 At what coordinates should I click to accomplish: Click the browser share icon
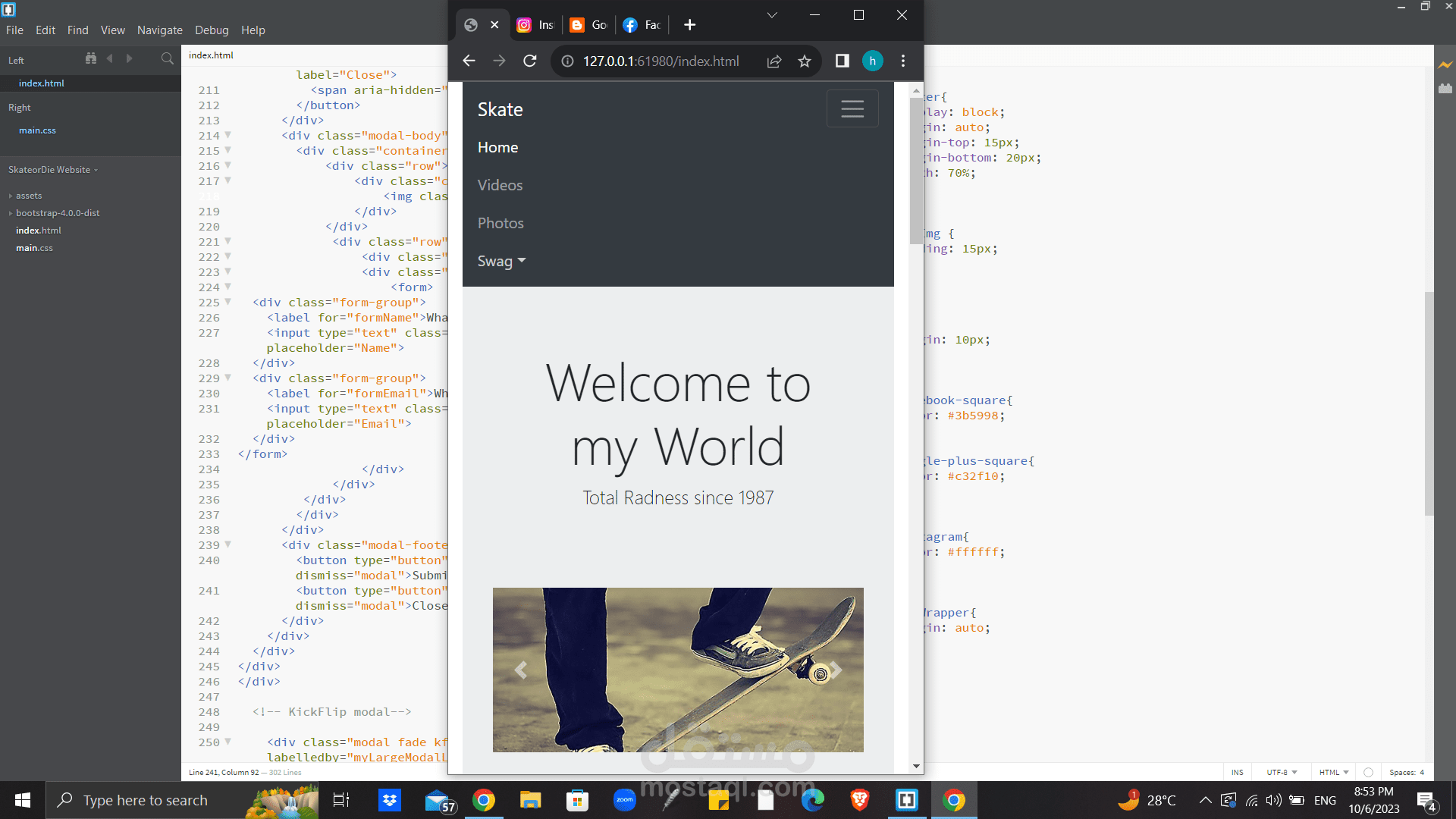tap(774, 61)
